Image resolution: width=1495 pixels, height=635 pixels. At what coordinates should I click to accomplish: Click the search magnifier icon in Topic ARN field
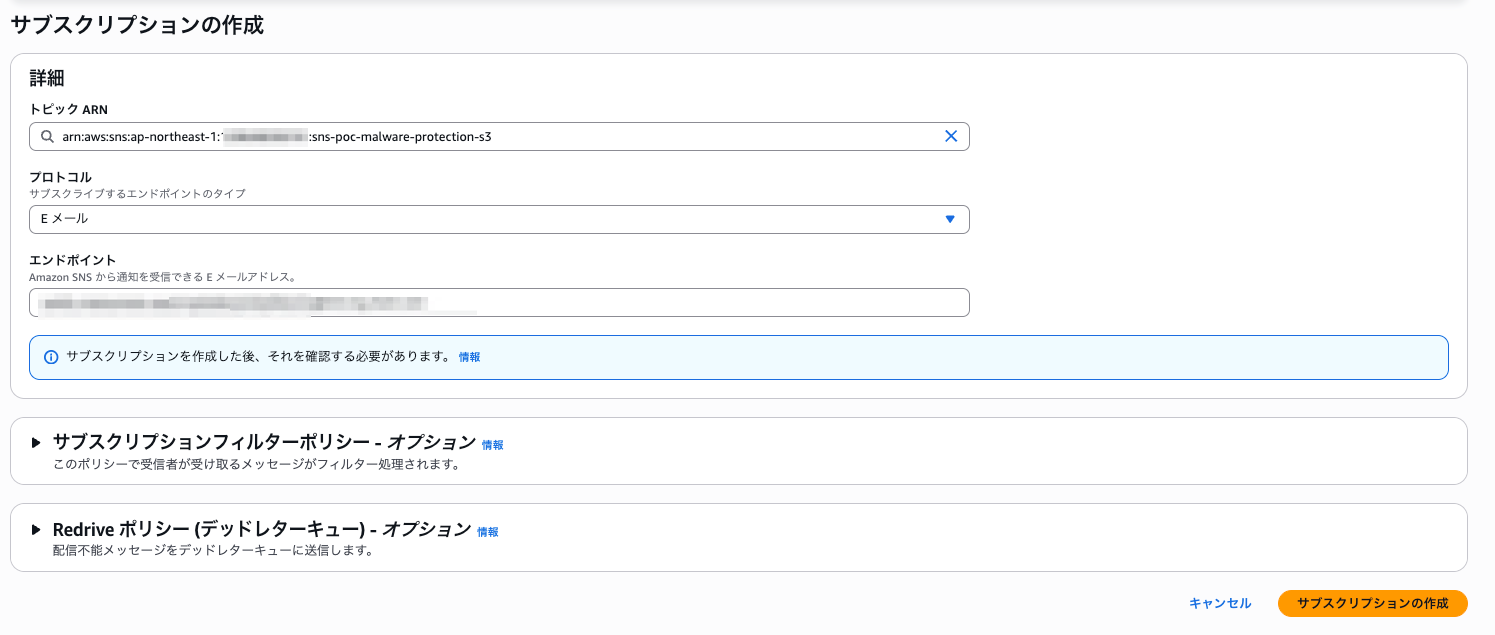(47, 137)
